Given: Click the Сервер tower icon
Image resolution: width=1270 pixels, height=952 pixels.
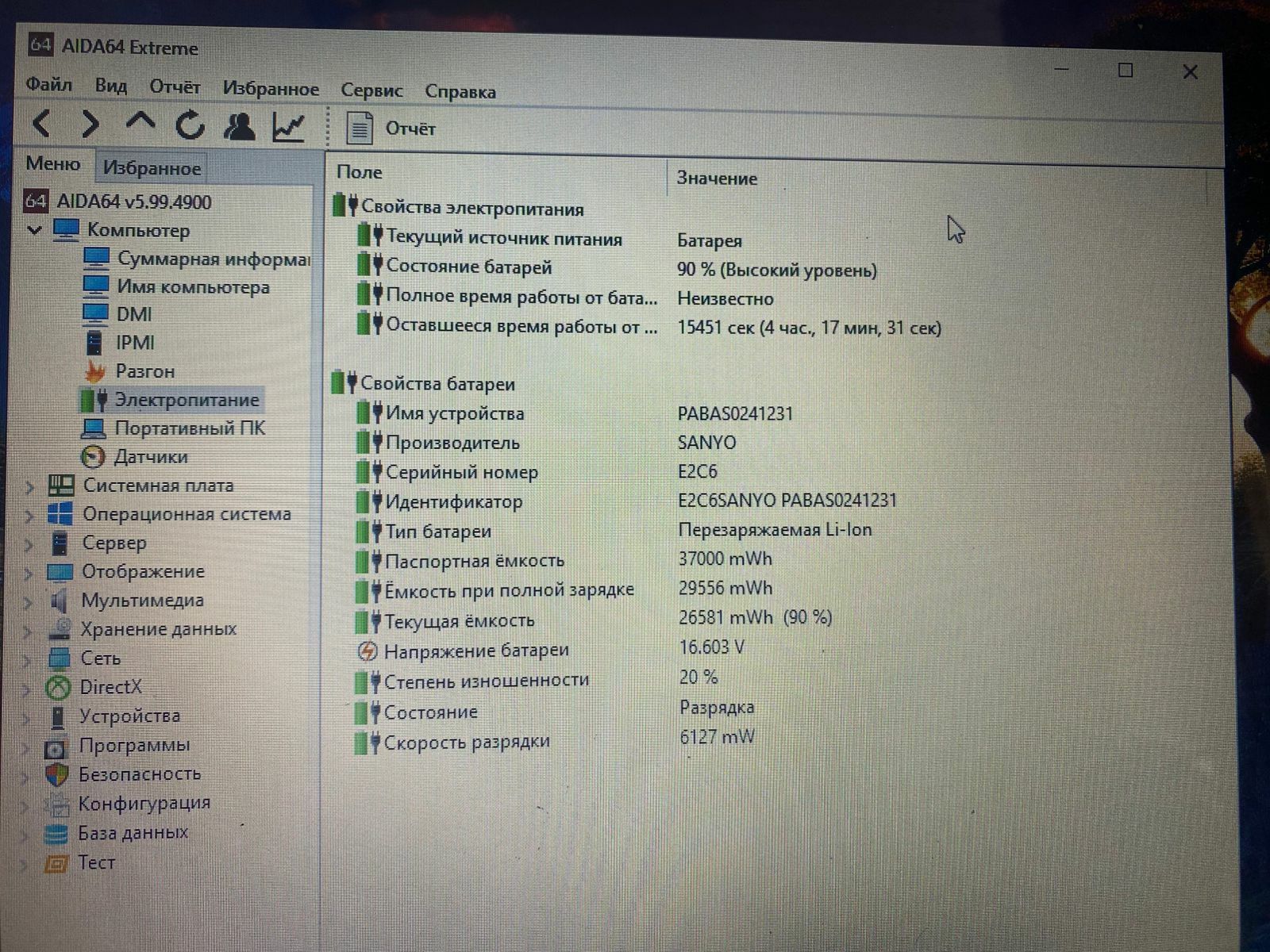Looking at the screenshot, I should tap(59, 543).
